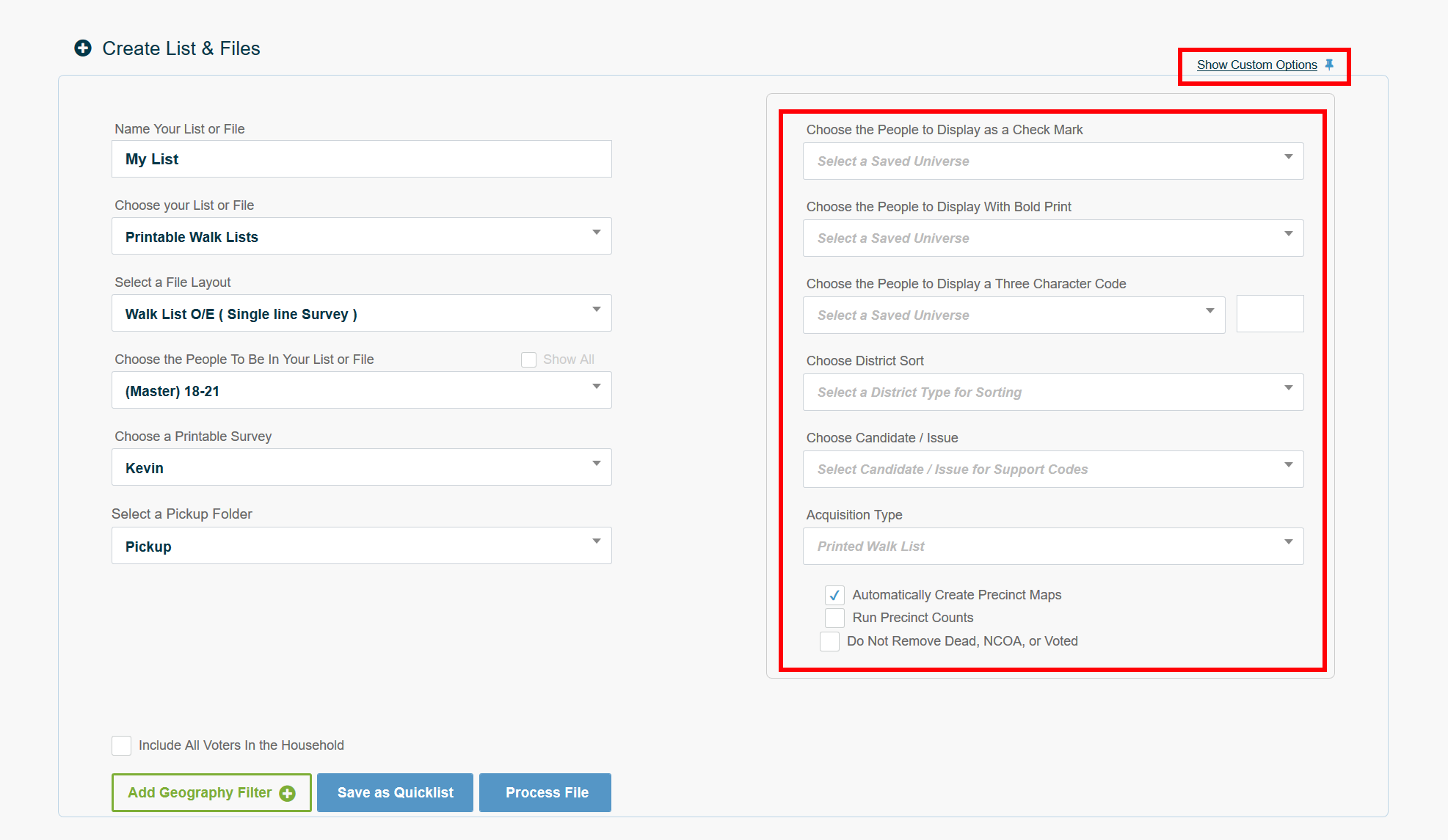This screenshot has width=1448, height=840.
Task: Click the Show Custom Options link
Action: pos(1256,65)
